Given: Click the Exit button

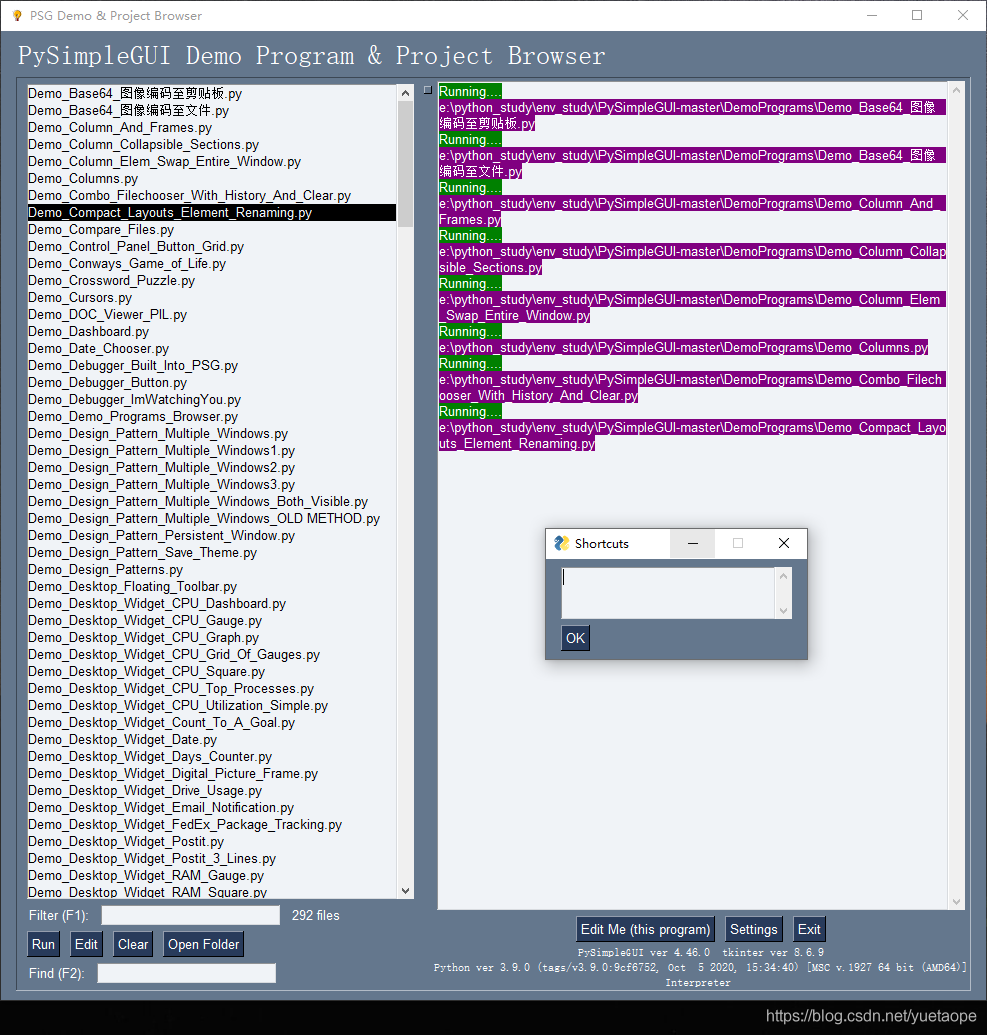Looking at the screenshot, I should (x=809, y=929).
